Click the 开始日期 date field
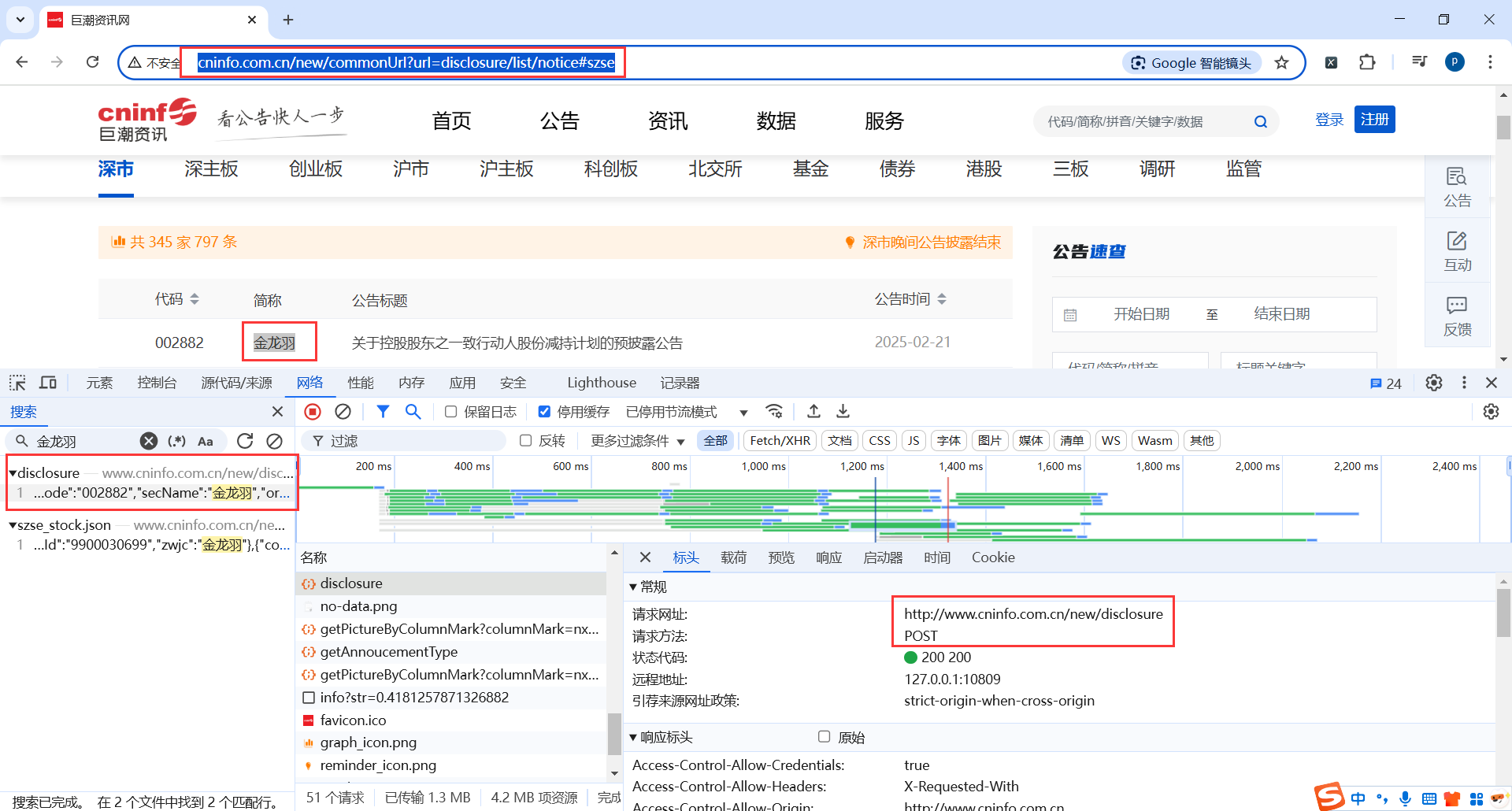Screen dimensions: 1512x811 click(x=1141, y=314)
